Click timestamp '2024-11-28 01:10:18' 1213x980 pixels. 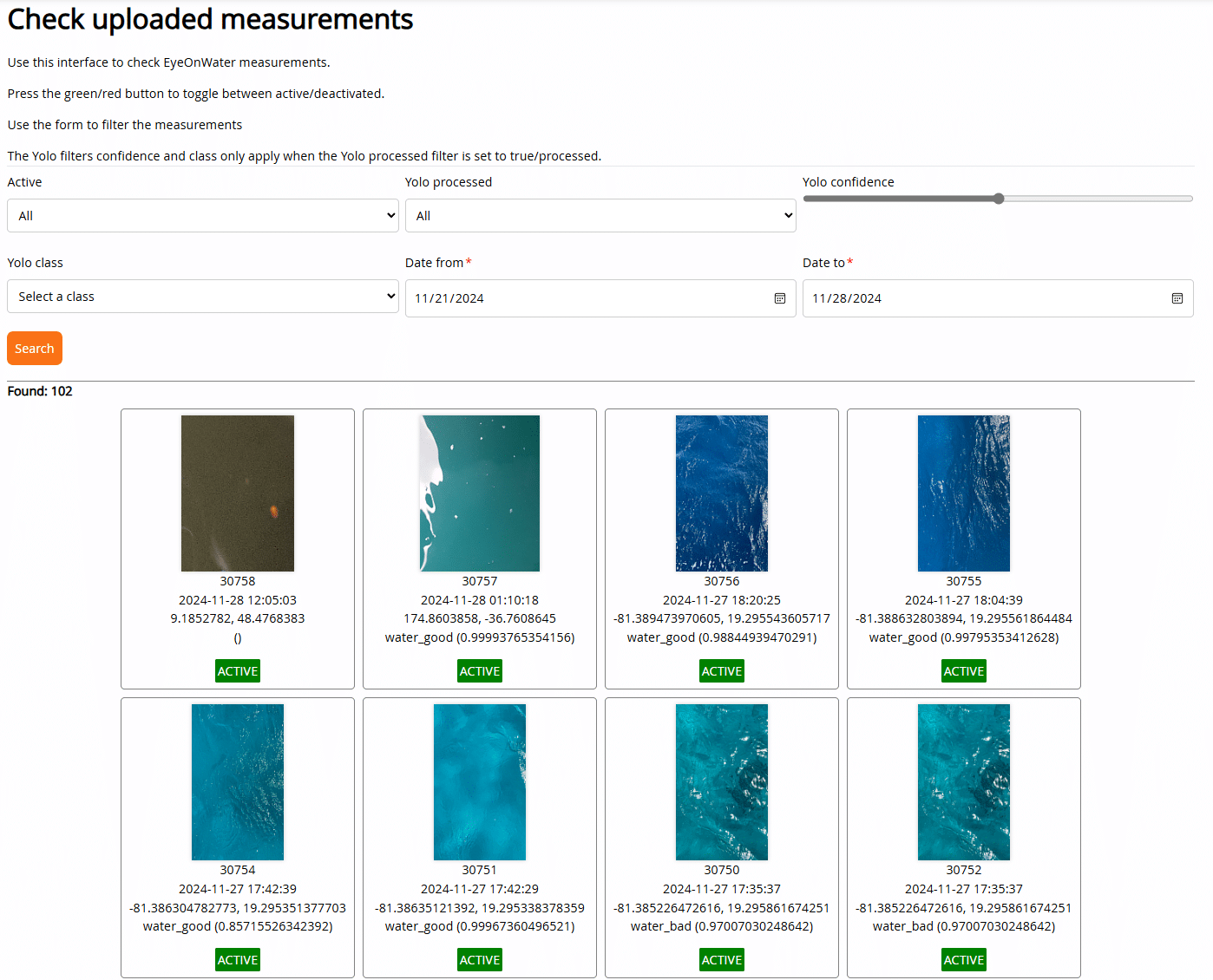[x=480, y=600]
